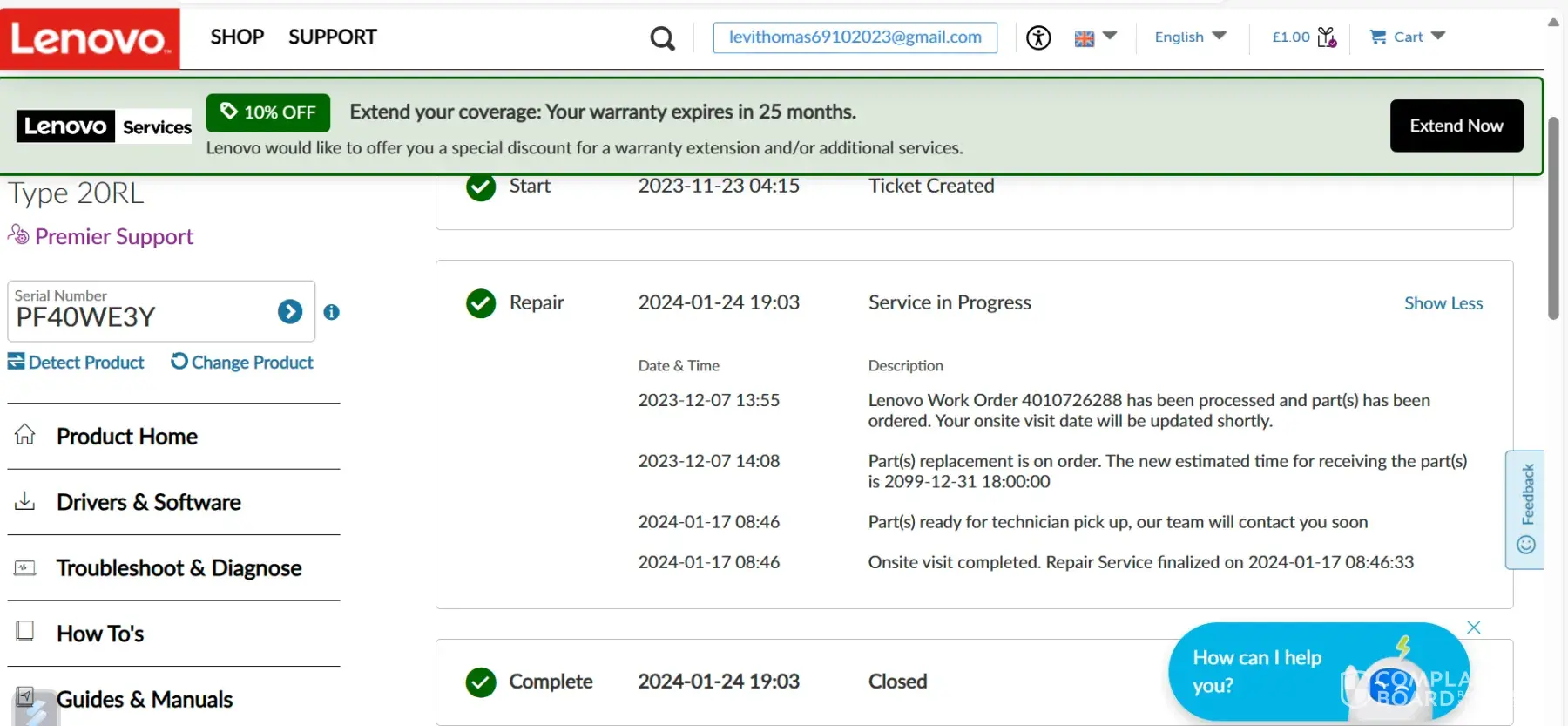Open the Premier Support link

tap(114, 236)
